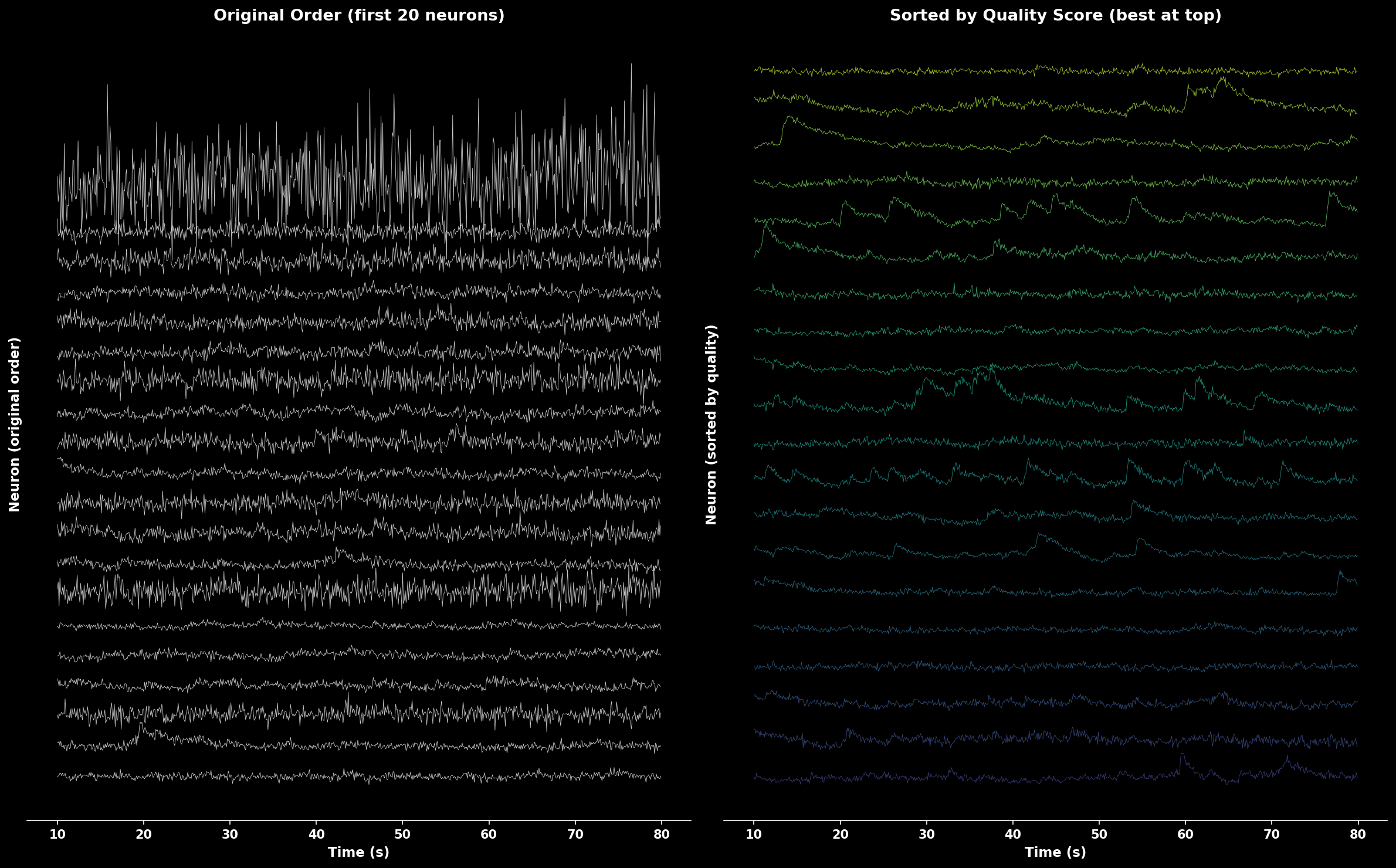
Task: Click tick label 80 on right plot
Action: pos(1357,835)
